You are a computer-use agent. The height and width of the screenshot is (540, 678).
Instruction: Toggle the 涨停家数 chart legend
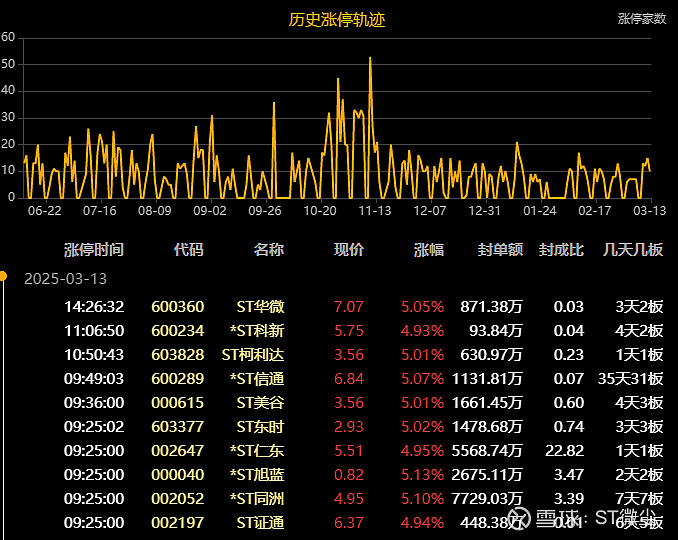click(641, 18)
